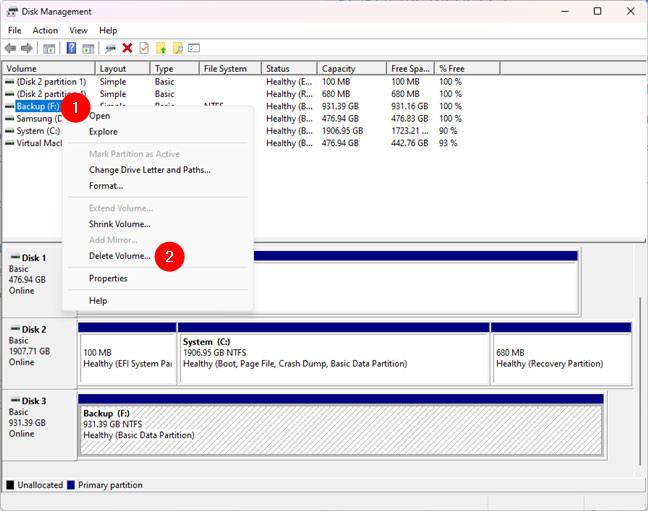
Task: Click the folder with magnifier Explore icon
Action: click(x=178, y=48)
